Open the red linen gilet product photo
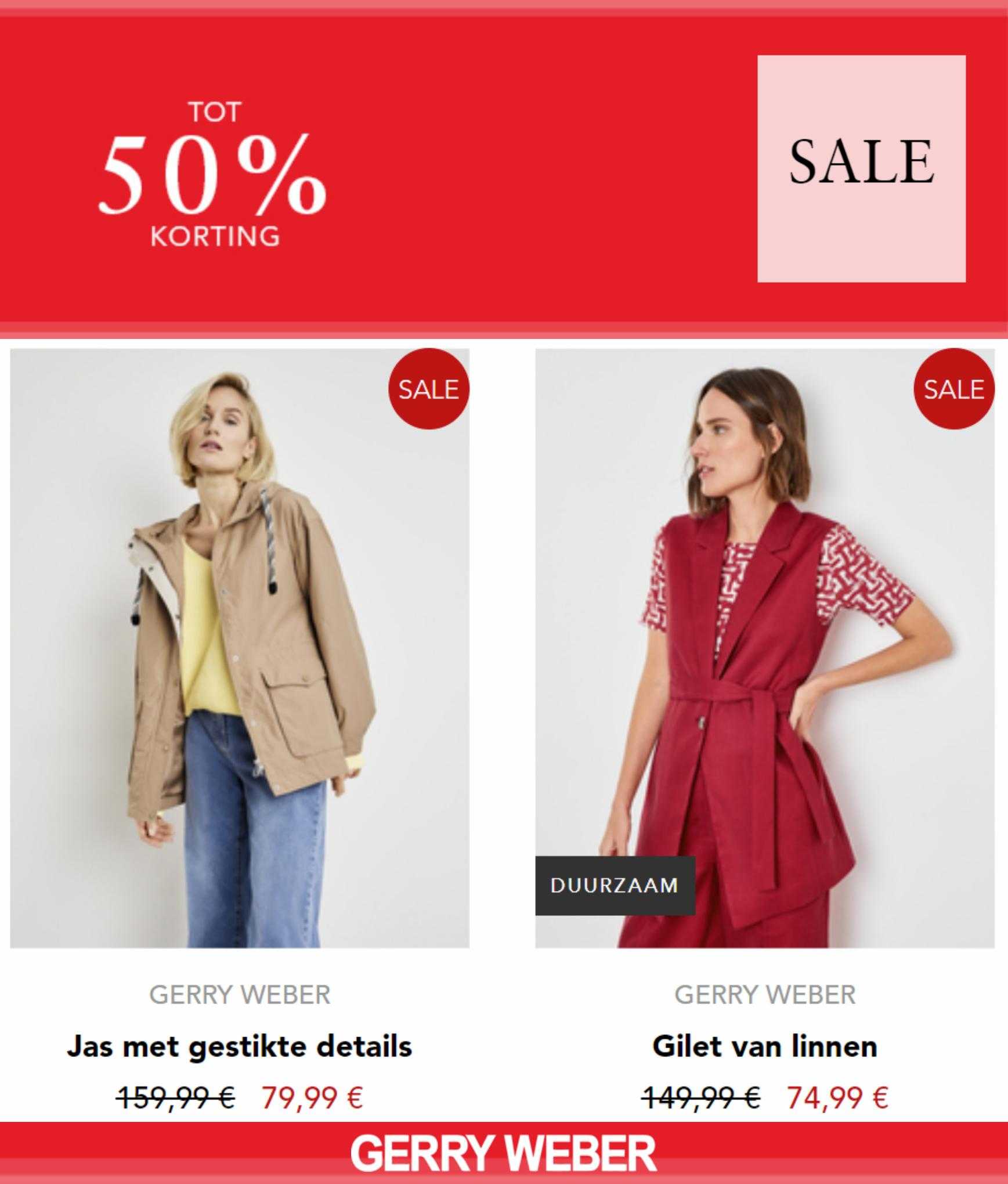Image resolution: width=1008 pixels, height=1184 pixels. point(765,648)
